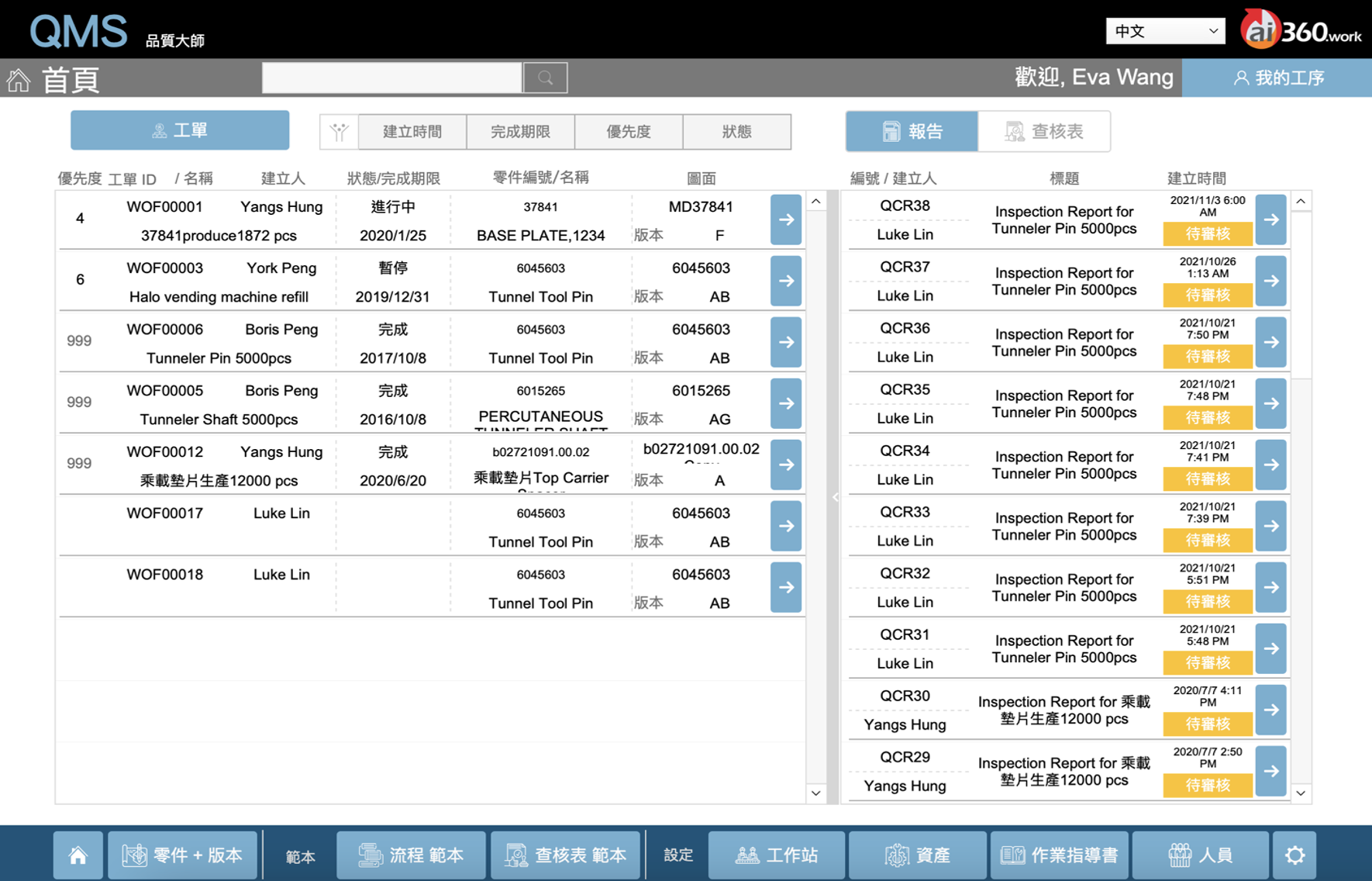Collapse the panel divider chevron
Image resolution: width=1372 pixels, height=881 pixels.
(x=835, y=497)
